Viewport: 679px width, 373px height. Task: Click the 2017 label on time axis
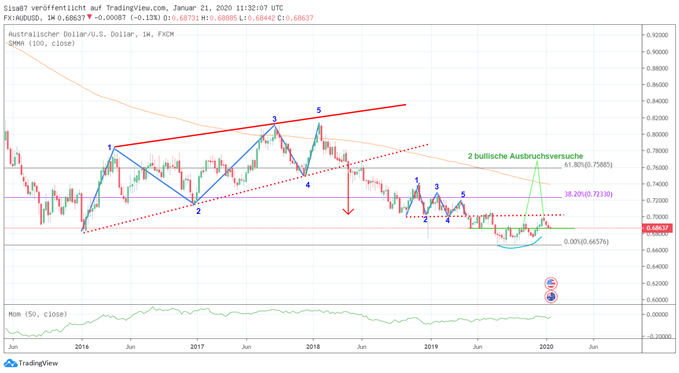(197, 347)
